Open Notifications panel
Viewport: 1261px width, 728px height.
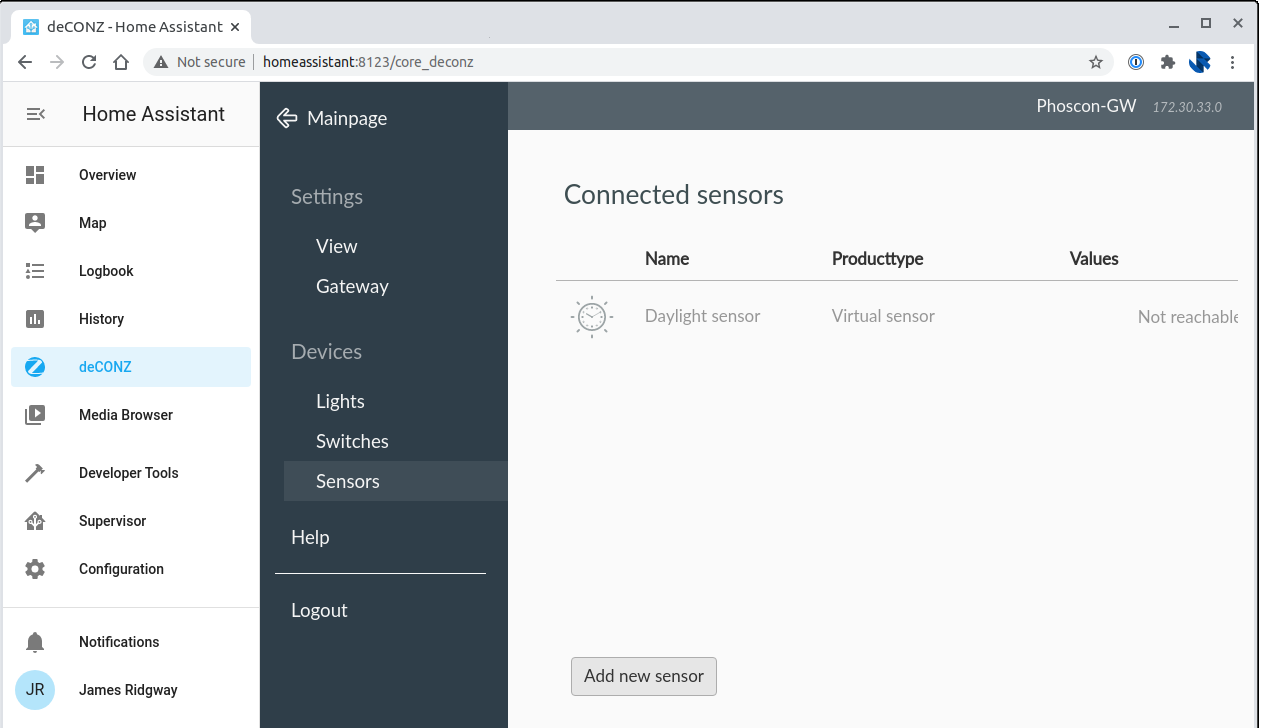(x=131, y=642)
